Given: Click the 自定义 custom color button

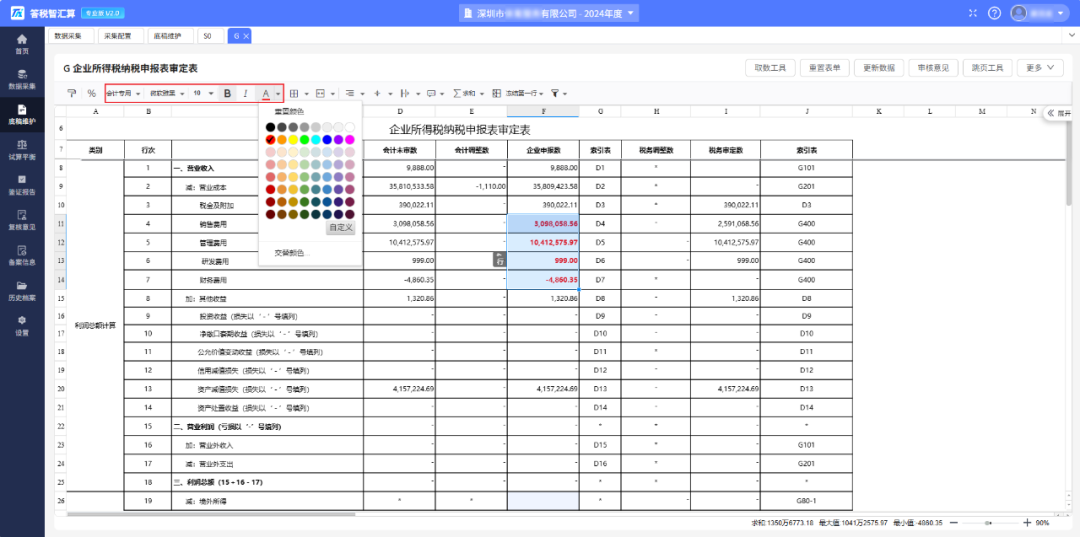Looking at the screenshot, I should click(340, 227).
